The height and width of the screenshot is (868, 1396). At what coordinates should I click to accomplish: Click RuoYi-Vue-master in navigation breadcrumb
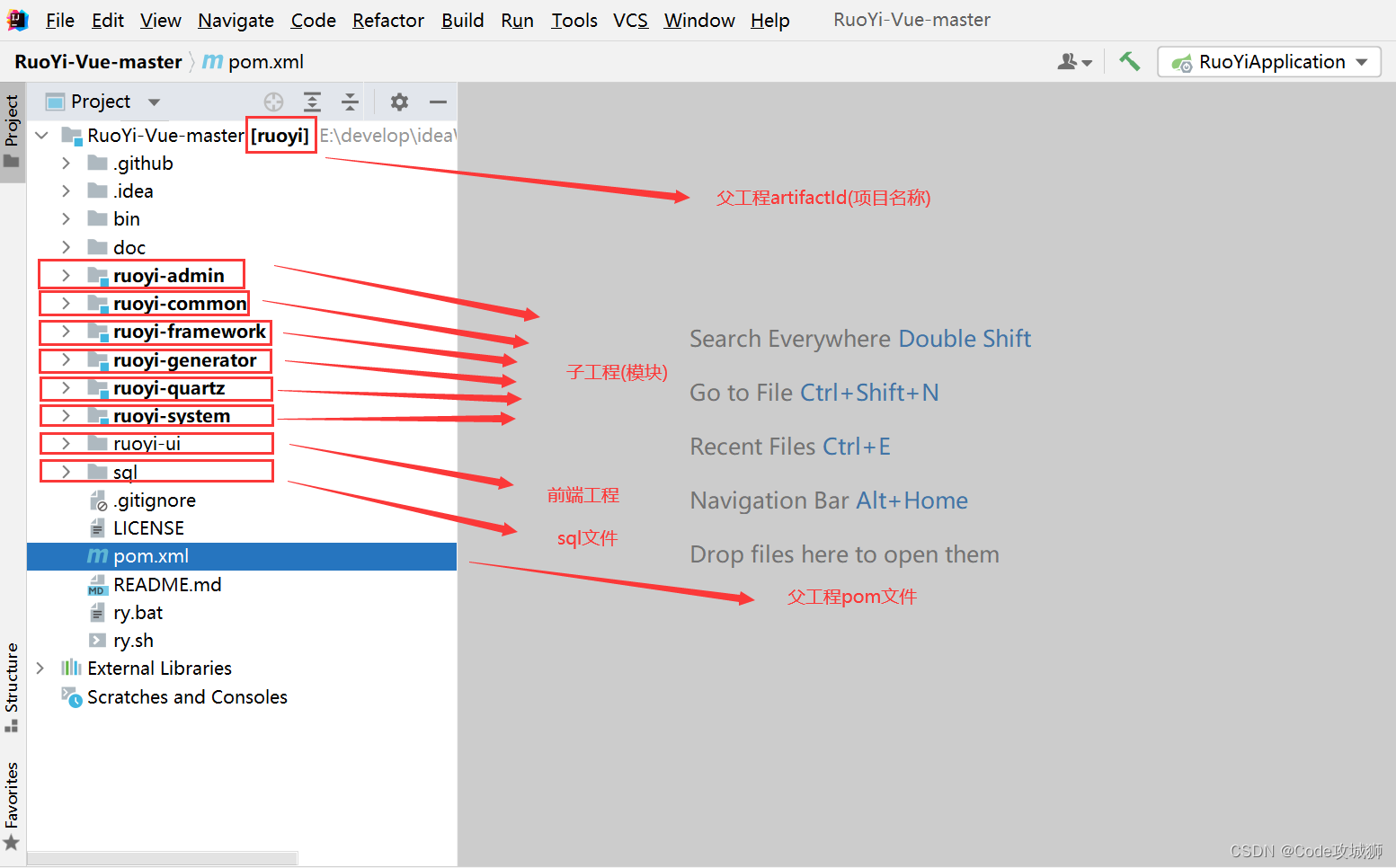click(x=98, y=62)
